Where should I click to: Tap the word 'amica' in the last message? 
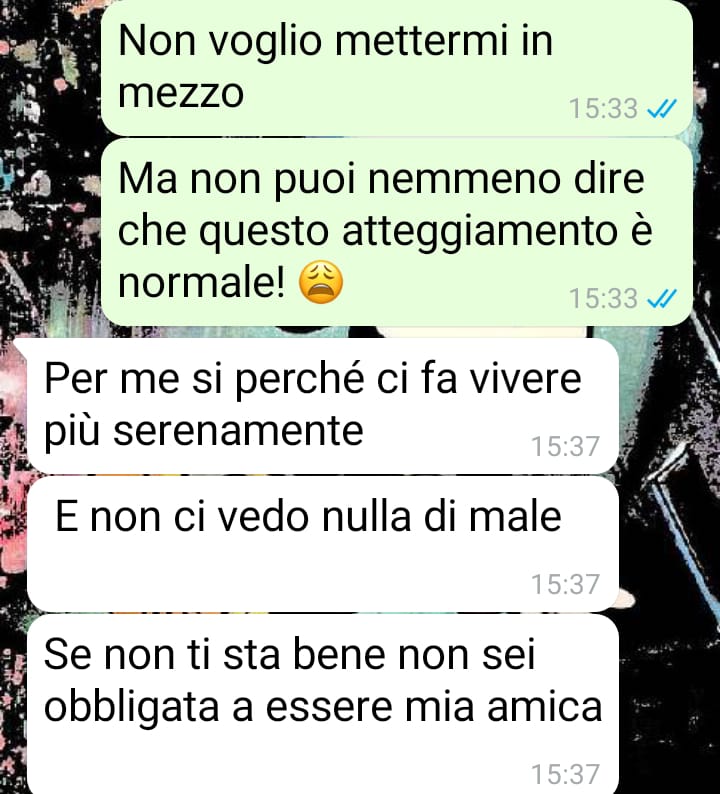pyautogui.click(x=545, y=707)
